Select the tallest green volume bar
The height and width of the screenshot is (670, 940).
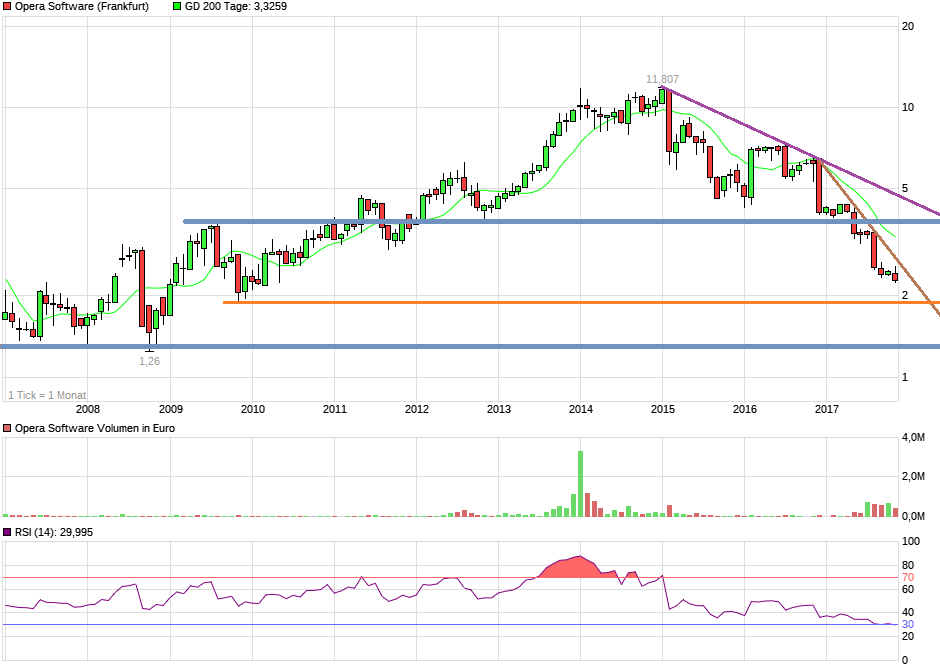coord(580,484)
